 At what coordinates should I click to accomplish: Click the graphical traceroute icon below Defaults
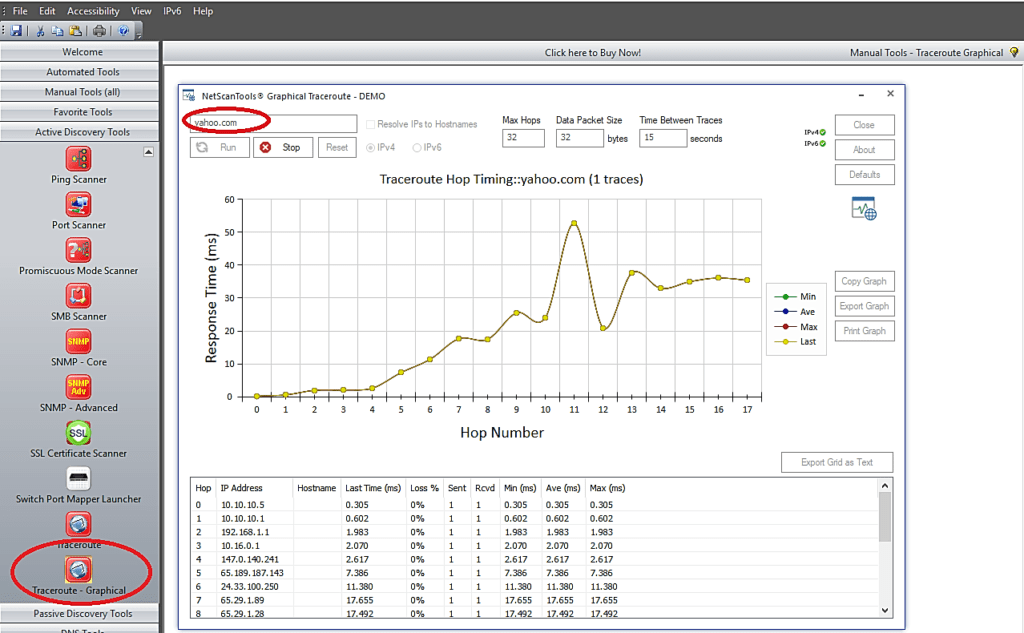click(862, 207)
